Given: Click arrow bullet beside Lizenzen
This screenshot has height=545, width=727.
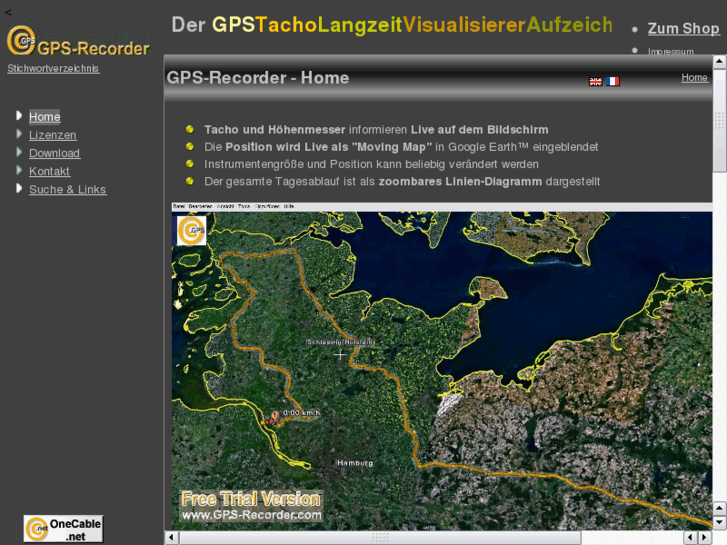Looking at the screenshot, I should 19,134.
